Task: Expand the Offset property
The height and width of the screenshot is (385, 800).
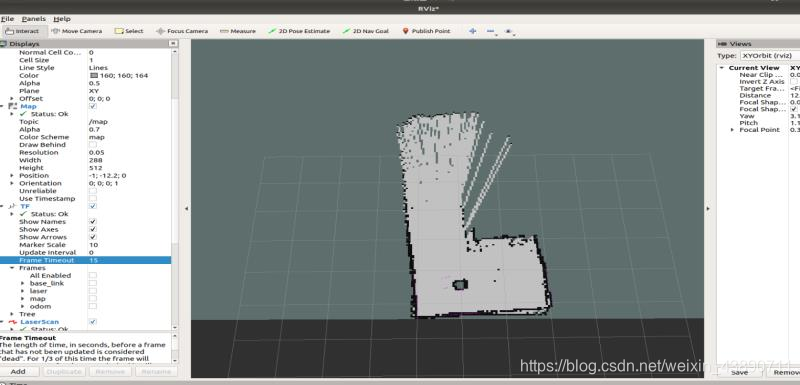Action: click(12, 98)
